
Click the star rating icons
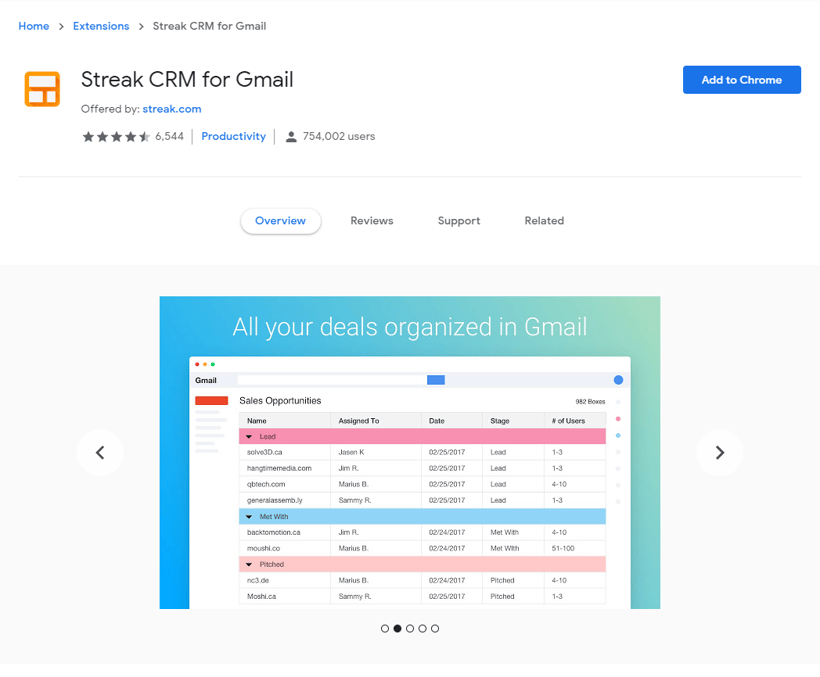point(116,137)
